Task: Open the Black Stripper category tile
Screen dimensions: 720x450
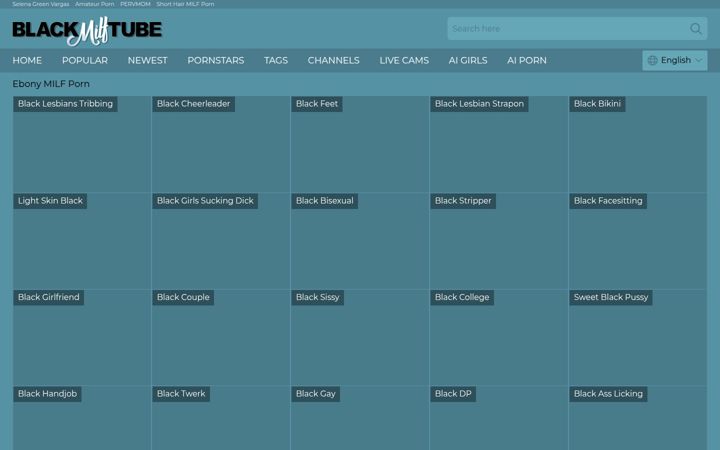Action: point(499,241)
